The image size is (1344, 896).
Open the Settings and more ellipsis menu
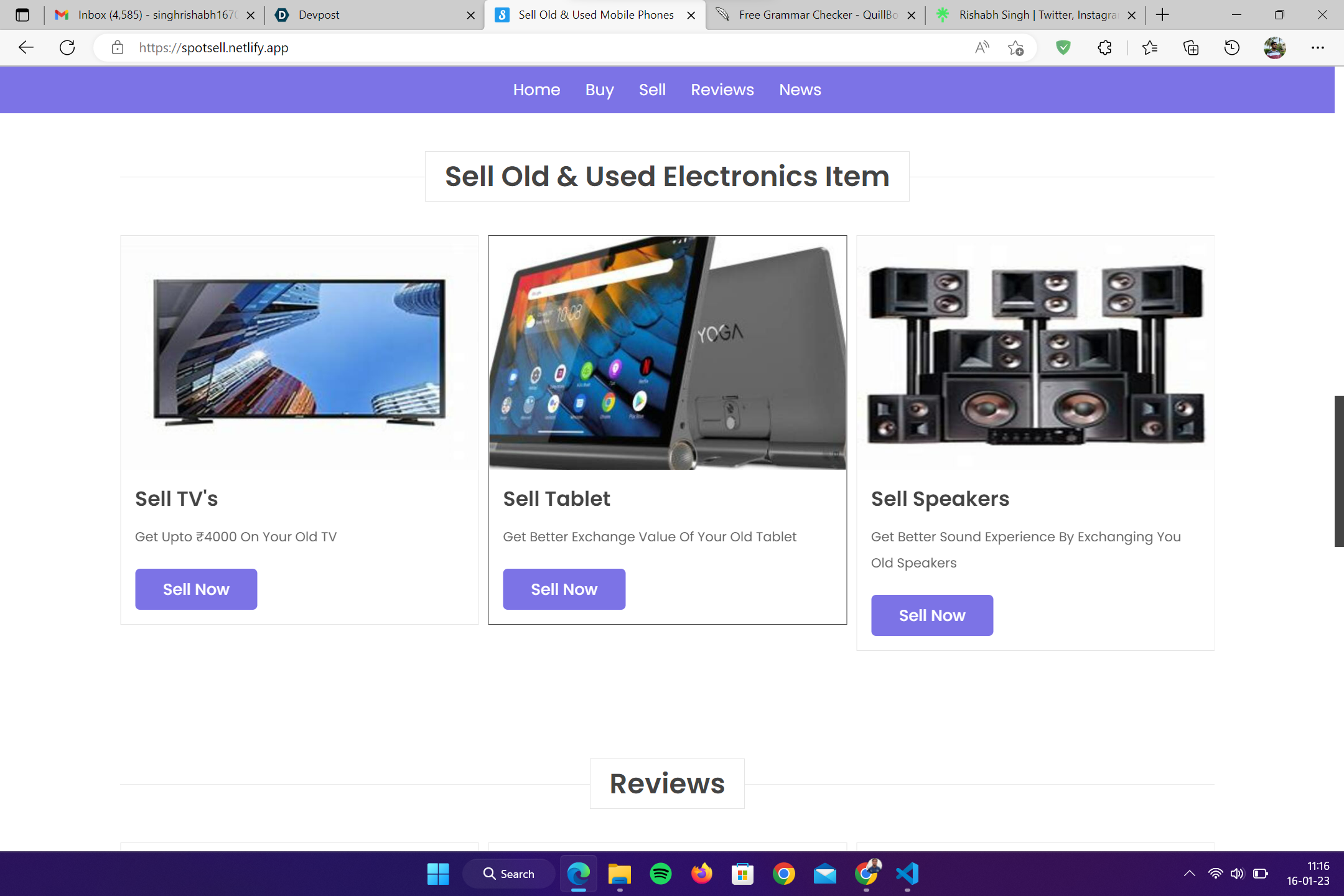[x=1318, y=48]
